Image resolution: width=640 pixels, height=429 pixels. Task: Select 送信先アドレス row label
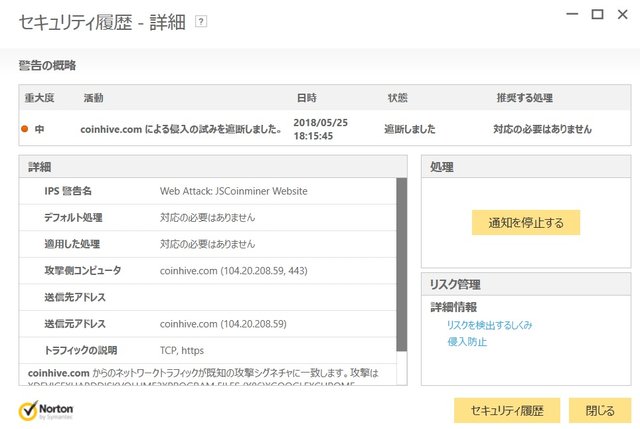[x=75, y=297]
